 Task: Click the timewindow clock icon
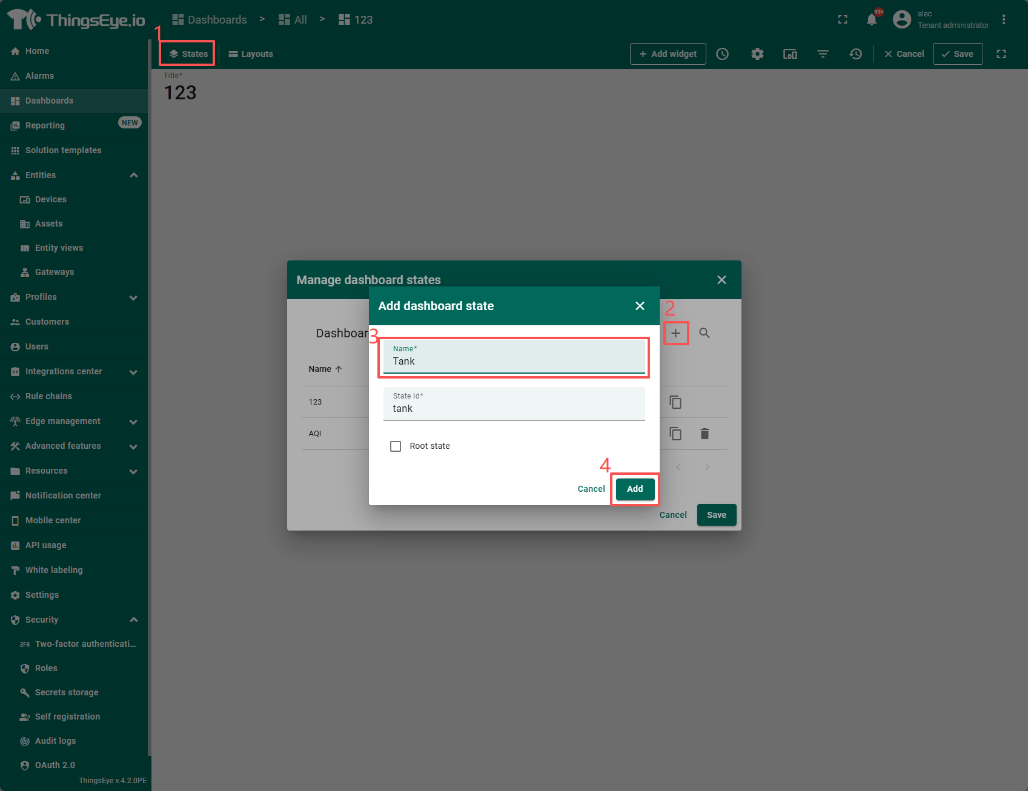tap(722, 54)
